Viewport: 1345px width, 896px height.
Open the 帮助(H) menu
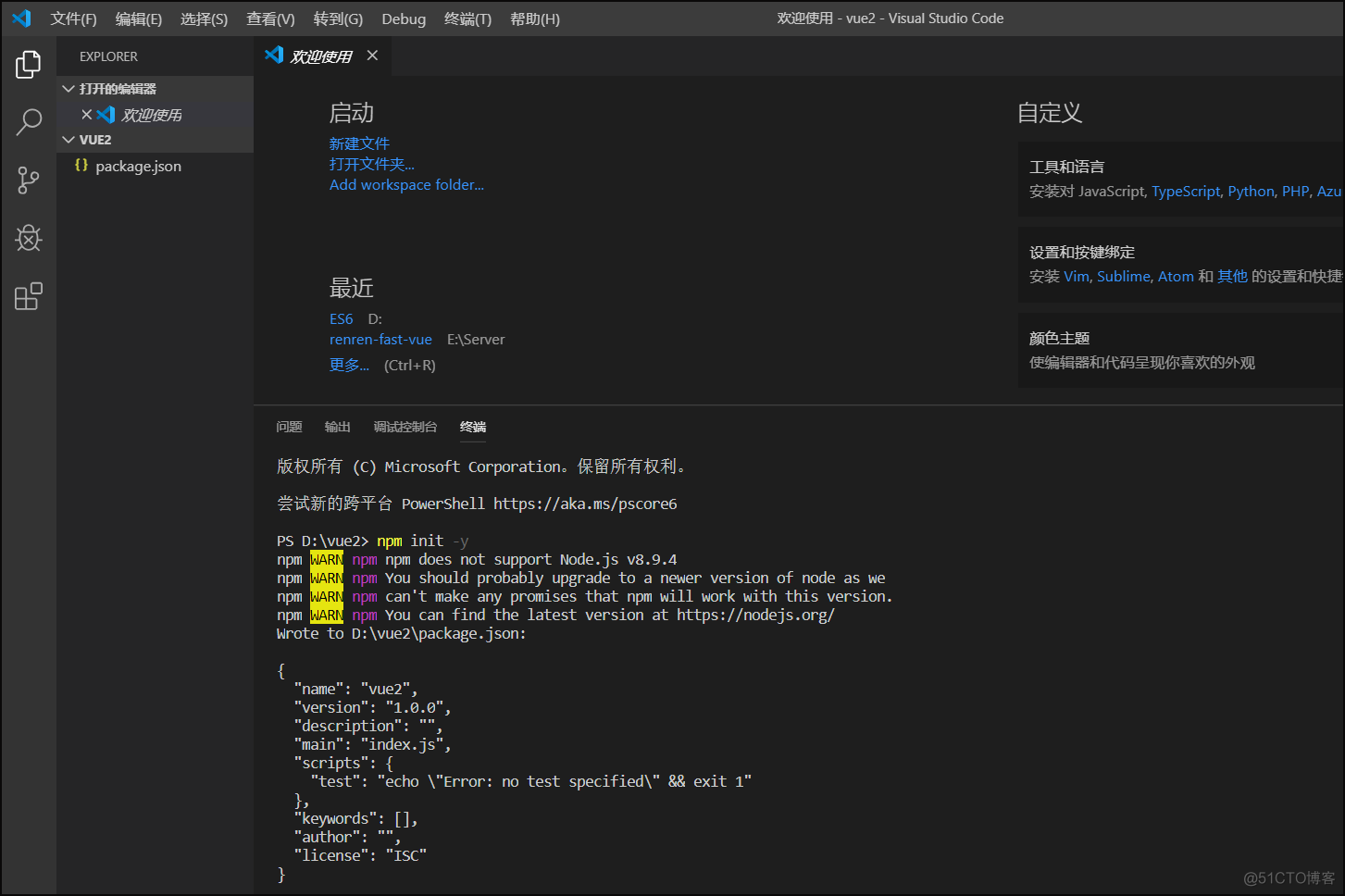click(x=535, y=19)
